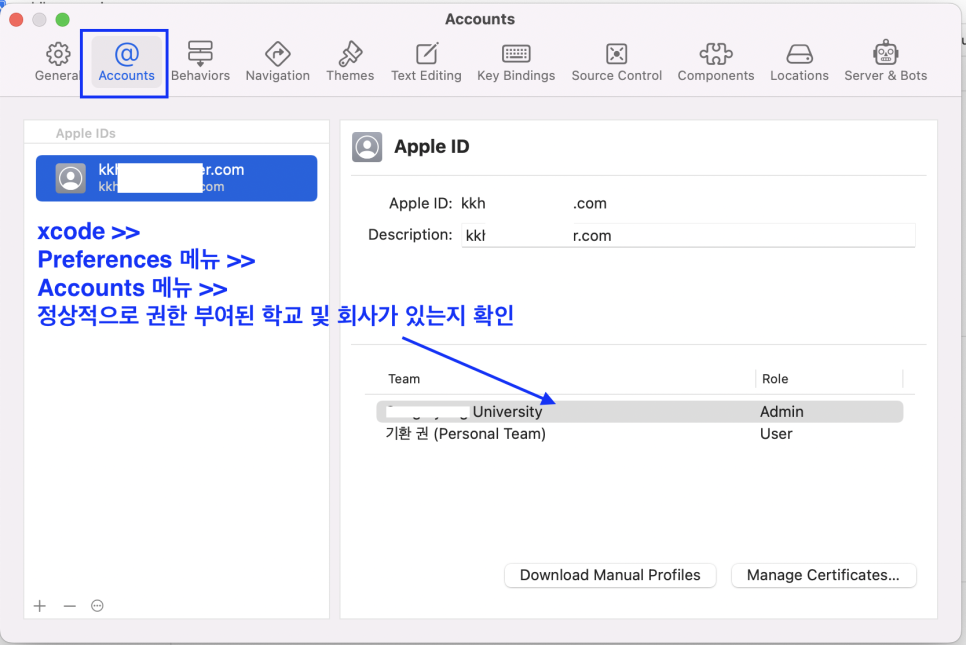Click the Admin role cell
This screenshot has width=966, height=645.
point(781,412)
